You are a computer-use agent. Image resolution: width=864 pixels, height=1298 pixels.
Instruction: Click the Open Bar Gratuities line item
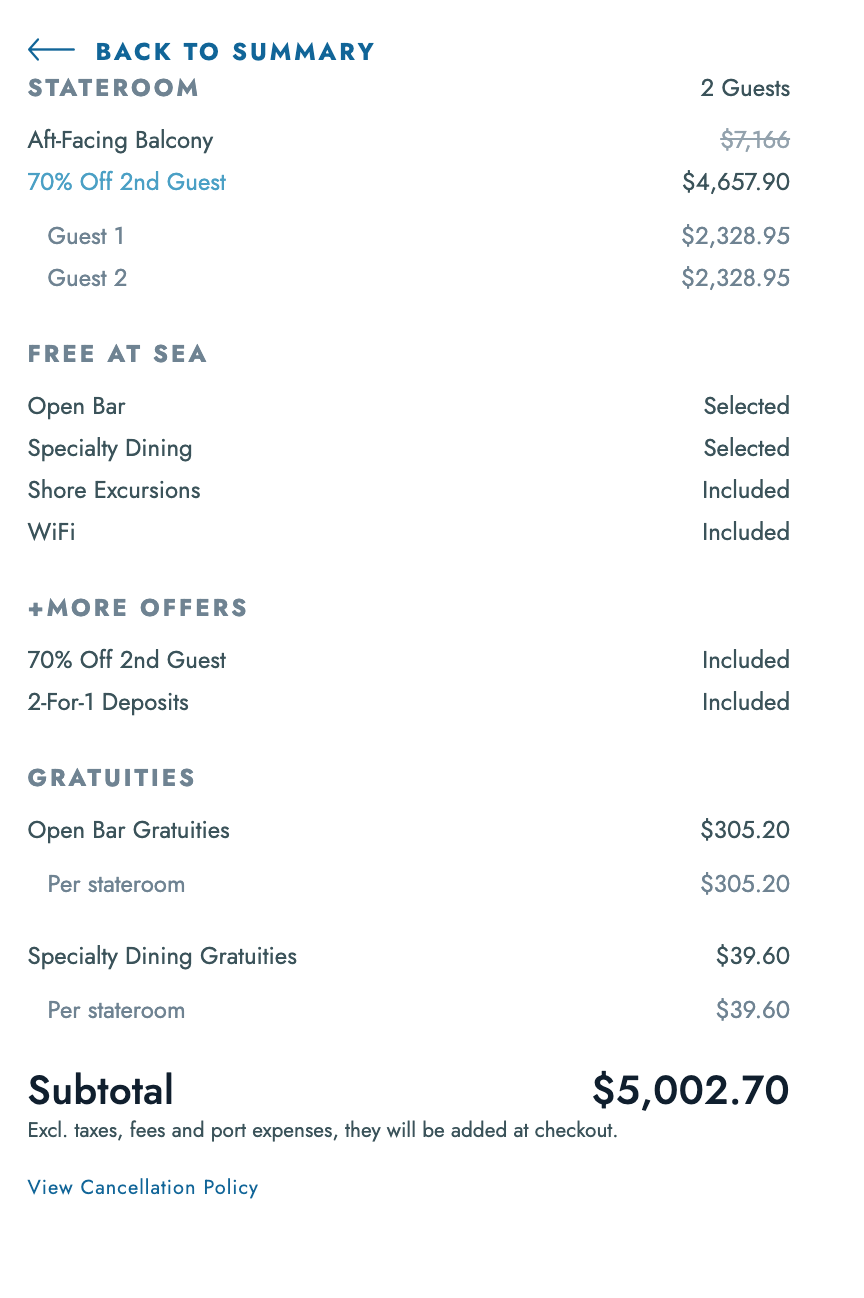tap(129, 830)
